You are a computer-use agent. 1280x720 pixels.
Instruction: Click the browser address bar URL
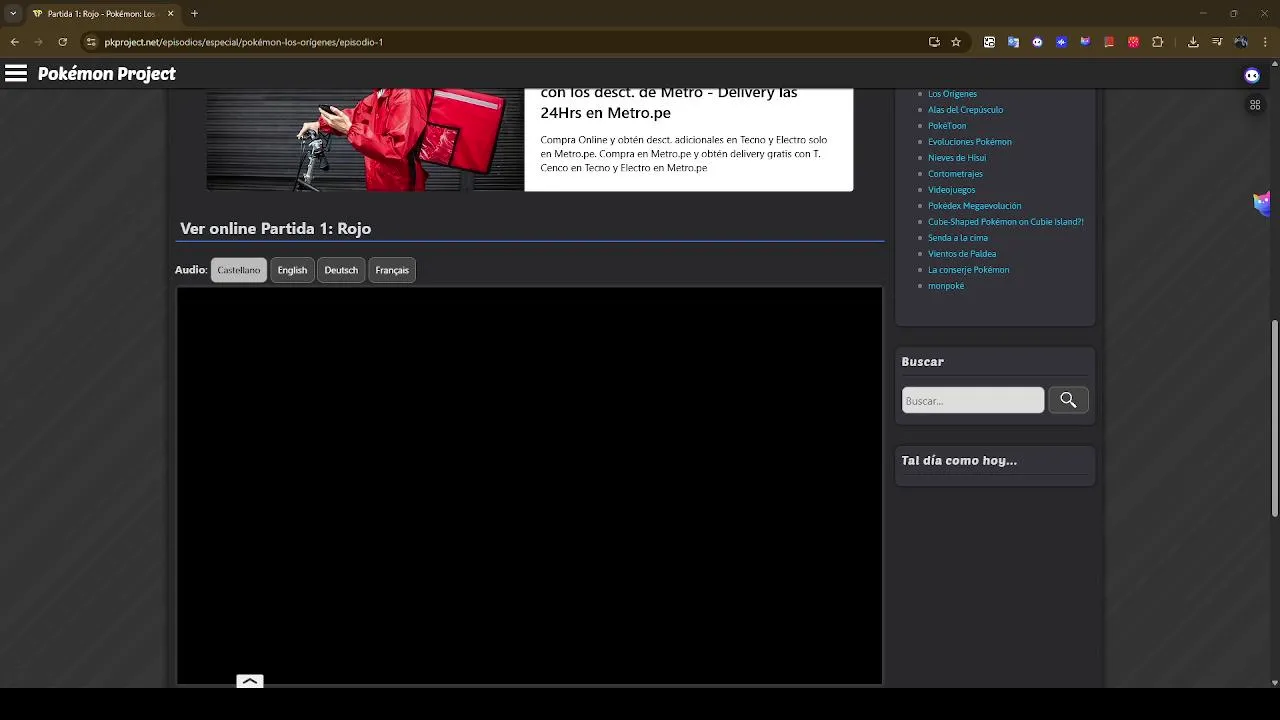tap(244, 42)
